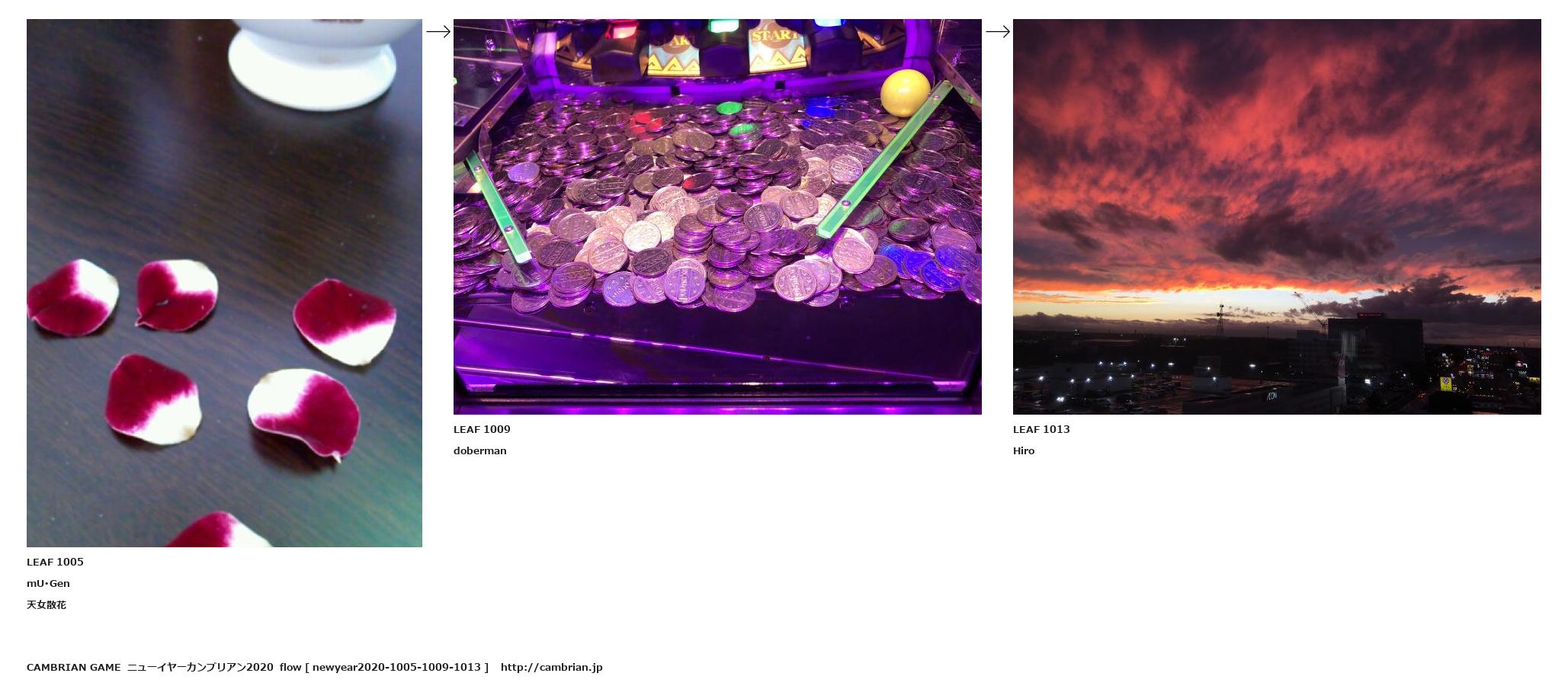Click the arrow after the coin pusher photo
This screenshot has width=1568, height=686.
click(x=997, y=31)
